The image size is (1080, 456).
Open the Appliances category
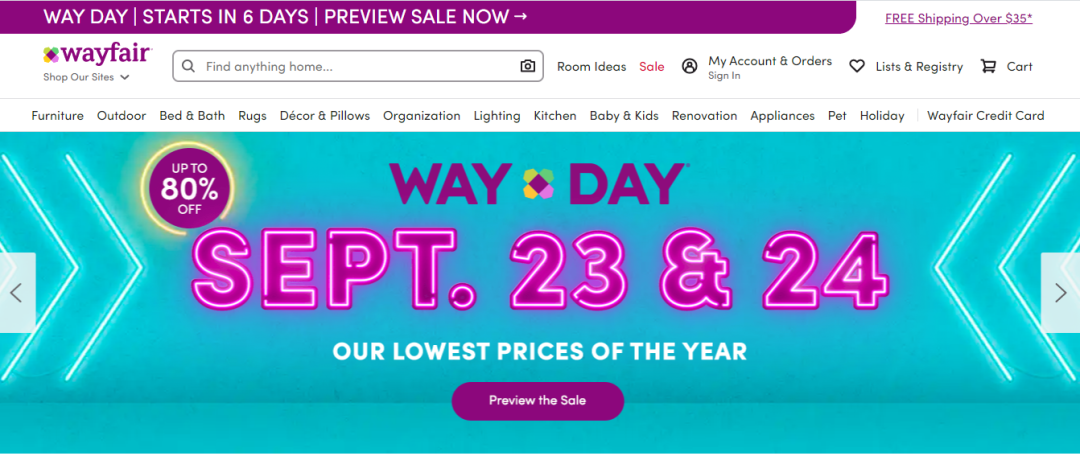782,115
